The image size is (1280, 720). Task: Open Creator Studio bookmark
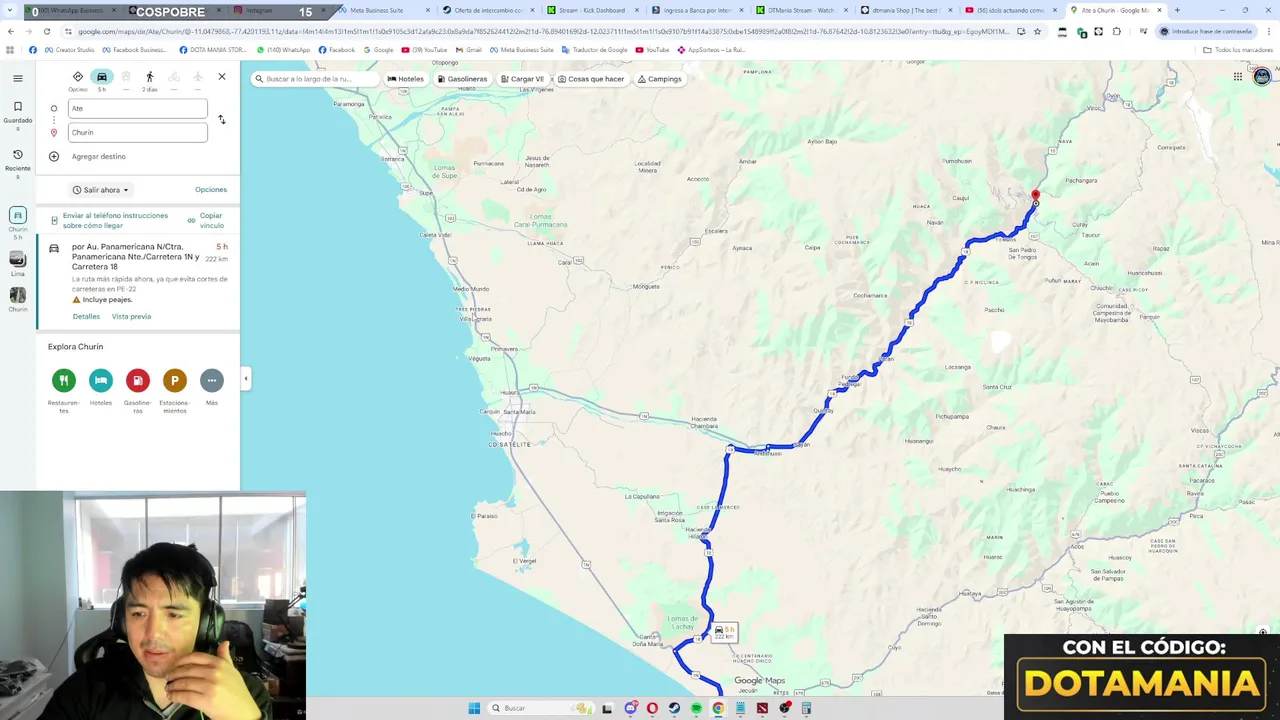69,50
